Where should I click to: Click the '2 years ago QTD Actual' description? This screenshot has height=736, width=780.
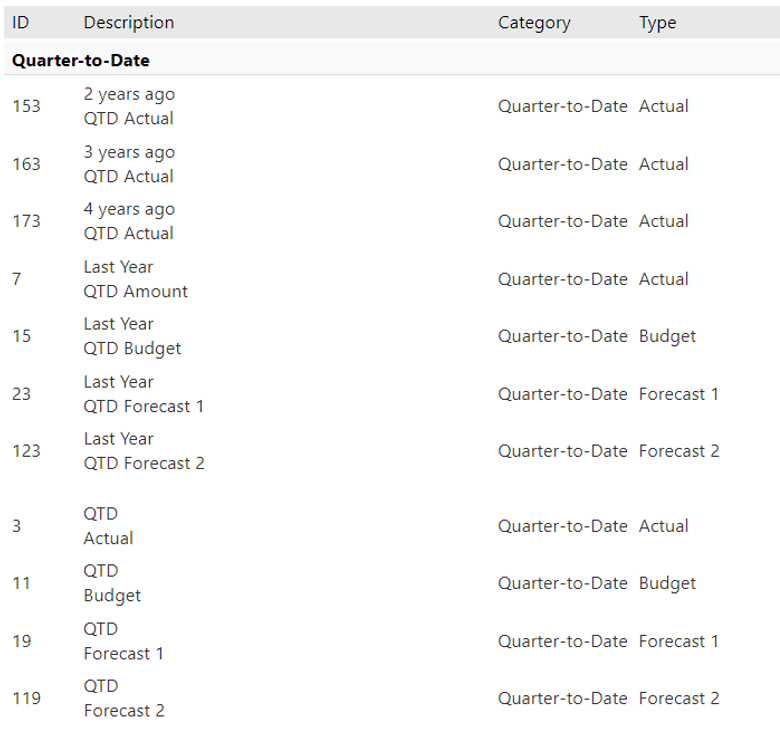pyautogui.click(x=128, y=106)
